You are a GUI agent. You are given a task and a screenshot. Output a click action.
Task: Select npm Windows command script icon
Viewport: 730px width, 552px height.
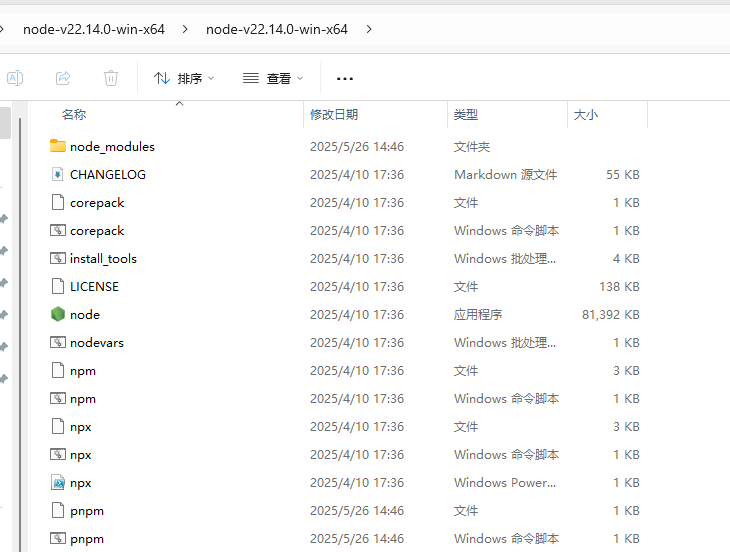58,398
